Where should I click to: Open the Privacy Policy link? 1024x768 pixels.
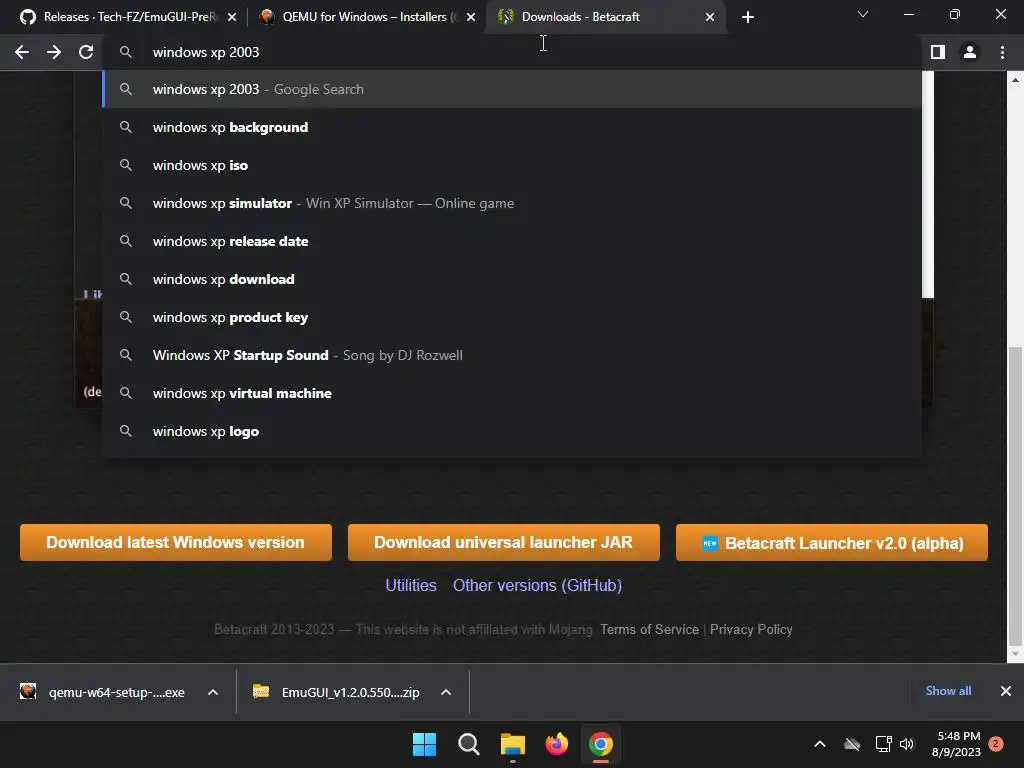(x=751, y=630)
